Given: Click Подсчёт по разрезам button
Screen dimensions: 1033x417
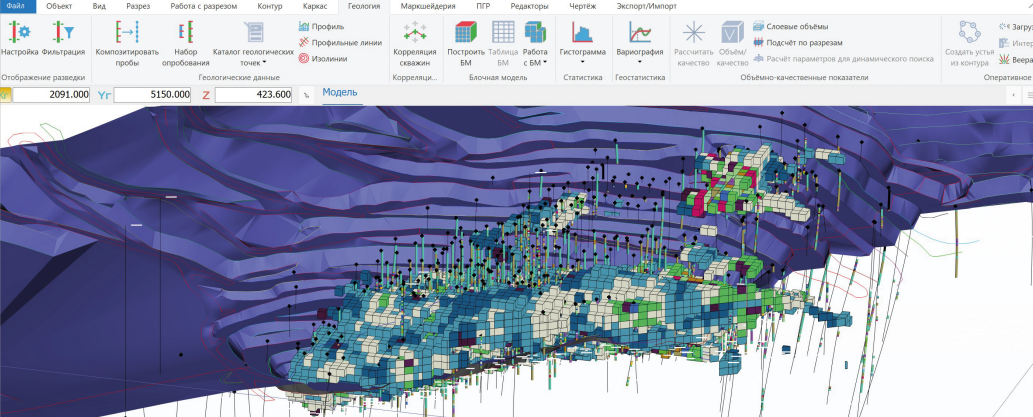Looking at the screenshot, I should (x=798, y=42).
